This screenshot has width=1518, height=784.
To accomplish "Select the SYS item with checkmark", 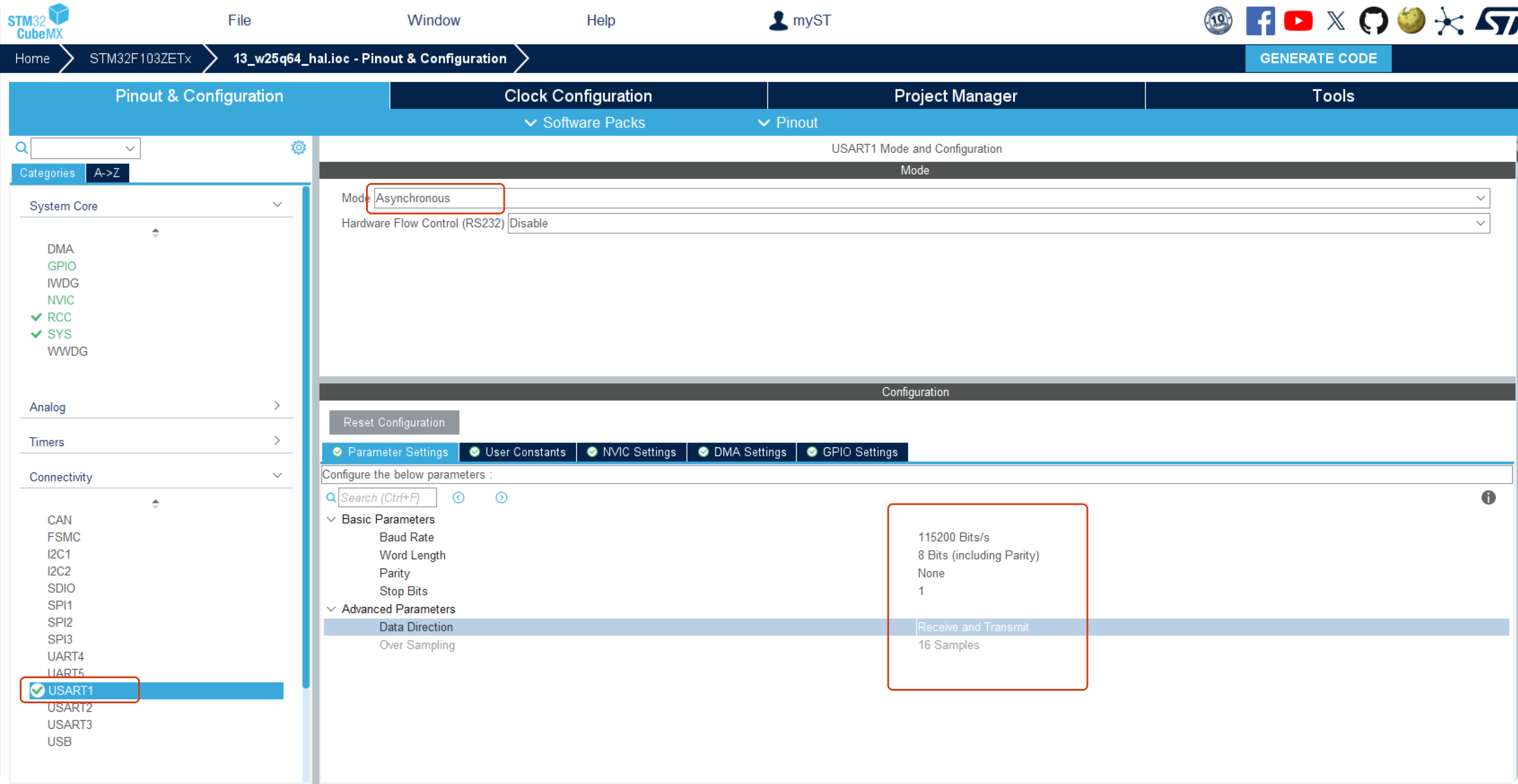I will pyautogui.click(x=59, y=334).
